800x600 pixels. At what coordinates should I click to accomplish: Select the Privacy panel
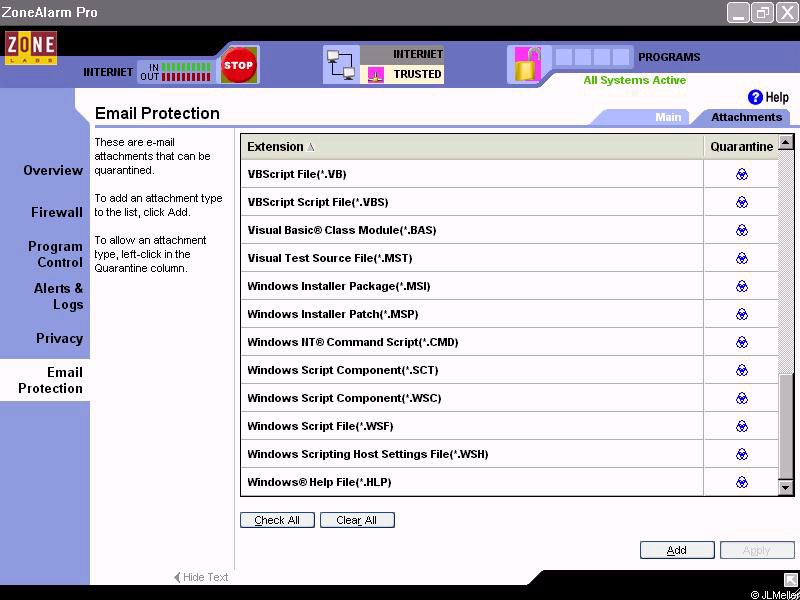(59, 338)
